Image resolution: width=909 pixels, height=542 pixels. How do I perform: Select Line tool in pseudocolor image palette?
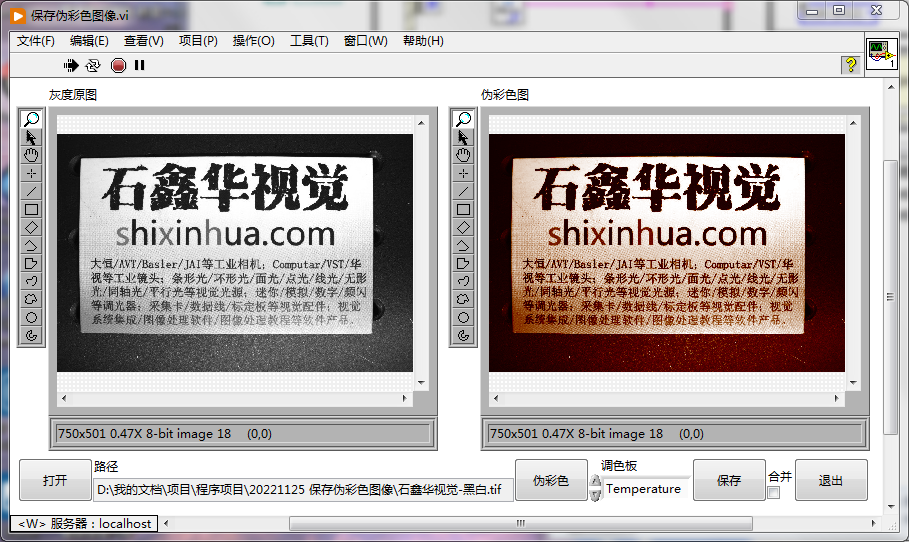point(463,192)
